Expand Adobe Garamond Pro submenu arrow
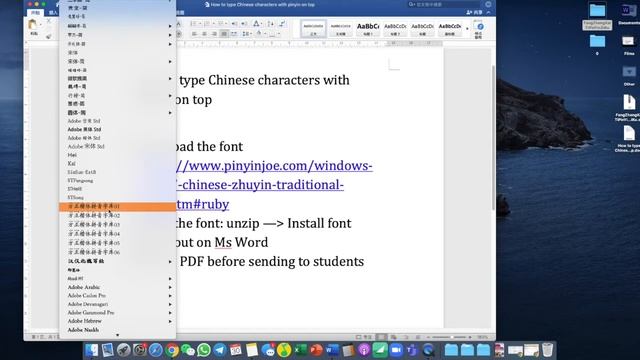The height and width of the screenshot is (360, 640). (170, 313)
